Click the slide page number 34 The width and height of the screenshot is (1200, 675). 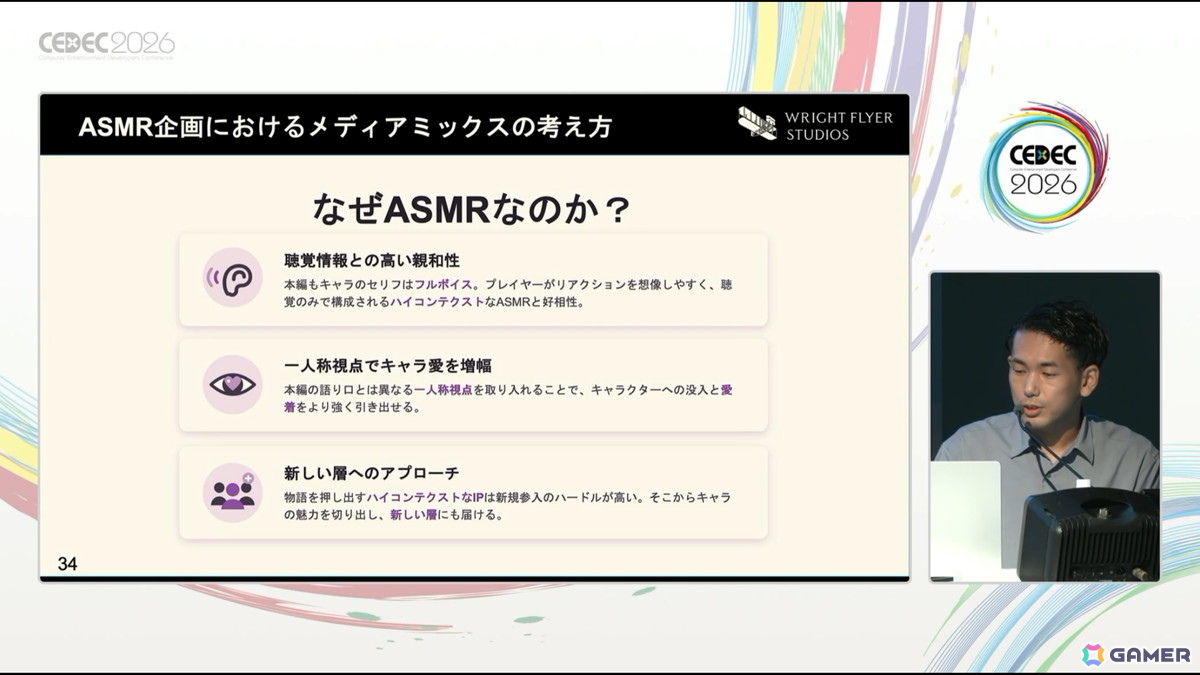click(68, 564)
